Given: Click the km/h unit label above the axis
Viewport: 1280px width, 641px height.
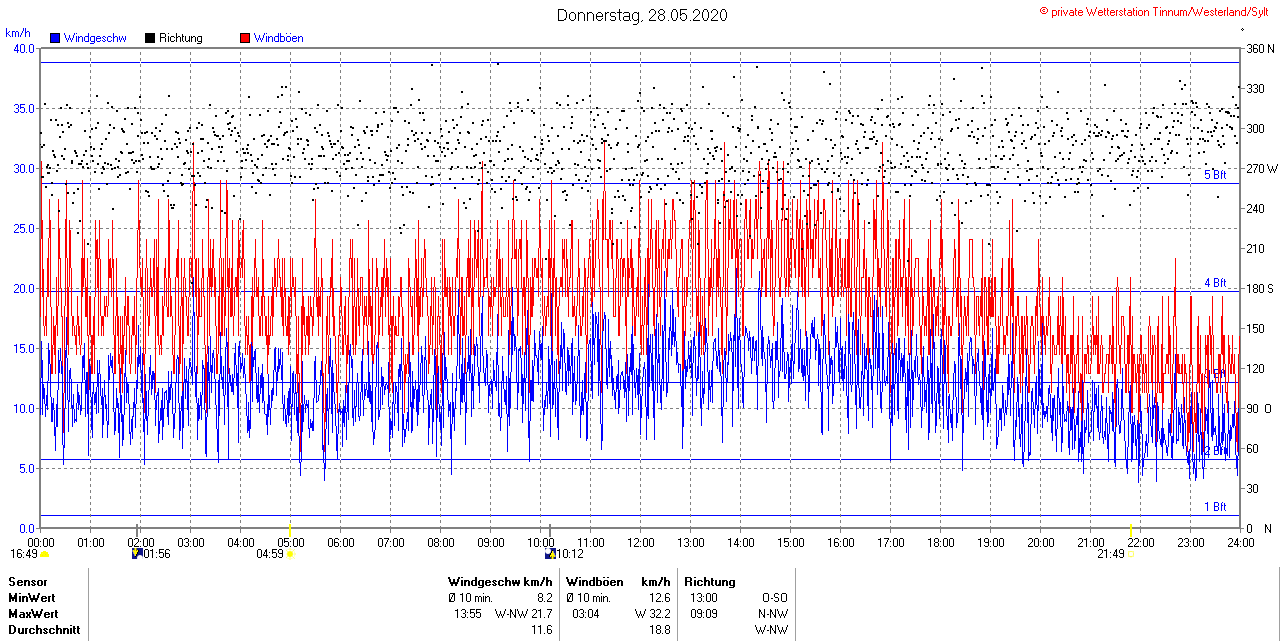Looking at the screenshot, I should pos(18,33).
